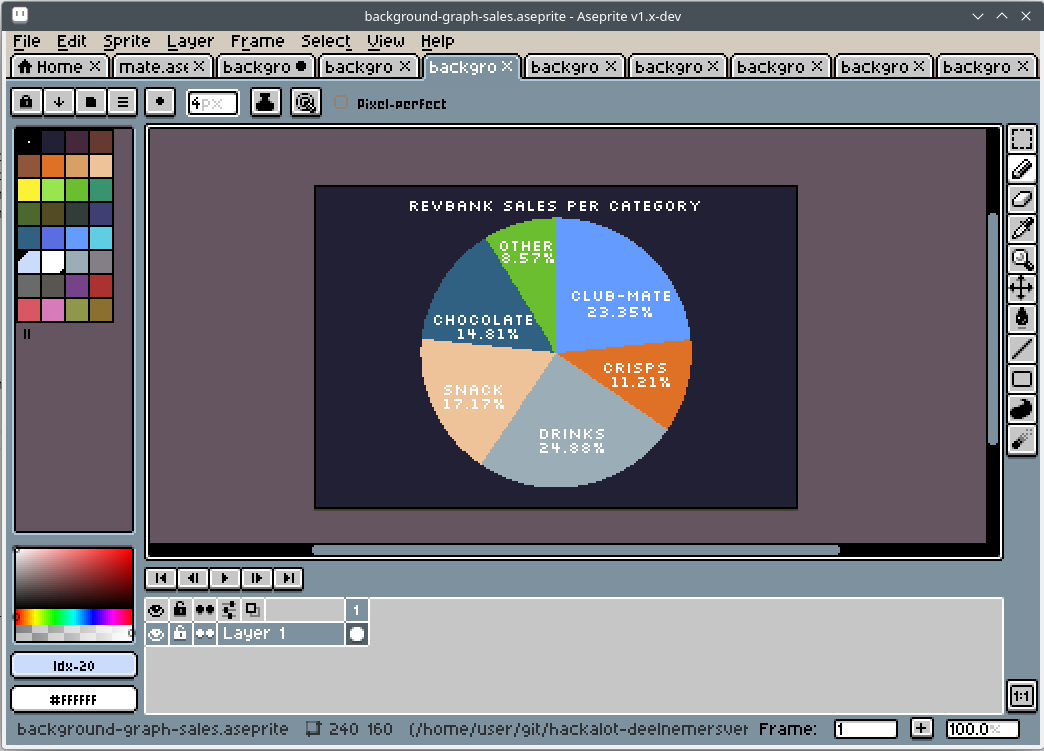Click the ink type button
This screenshot has height=751, width=1044.
coord(265,103)
